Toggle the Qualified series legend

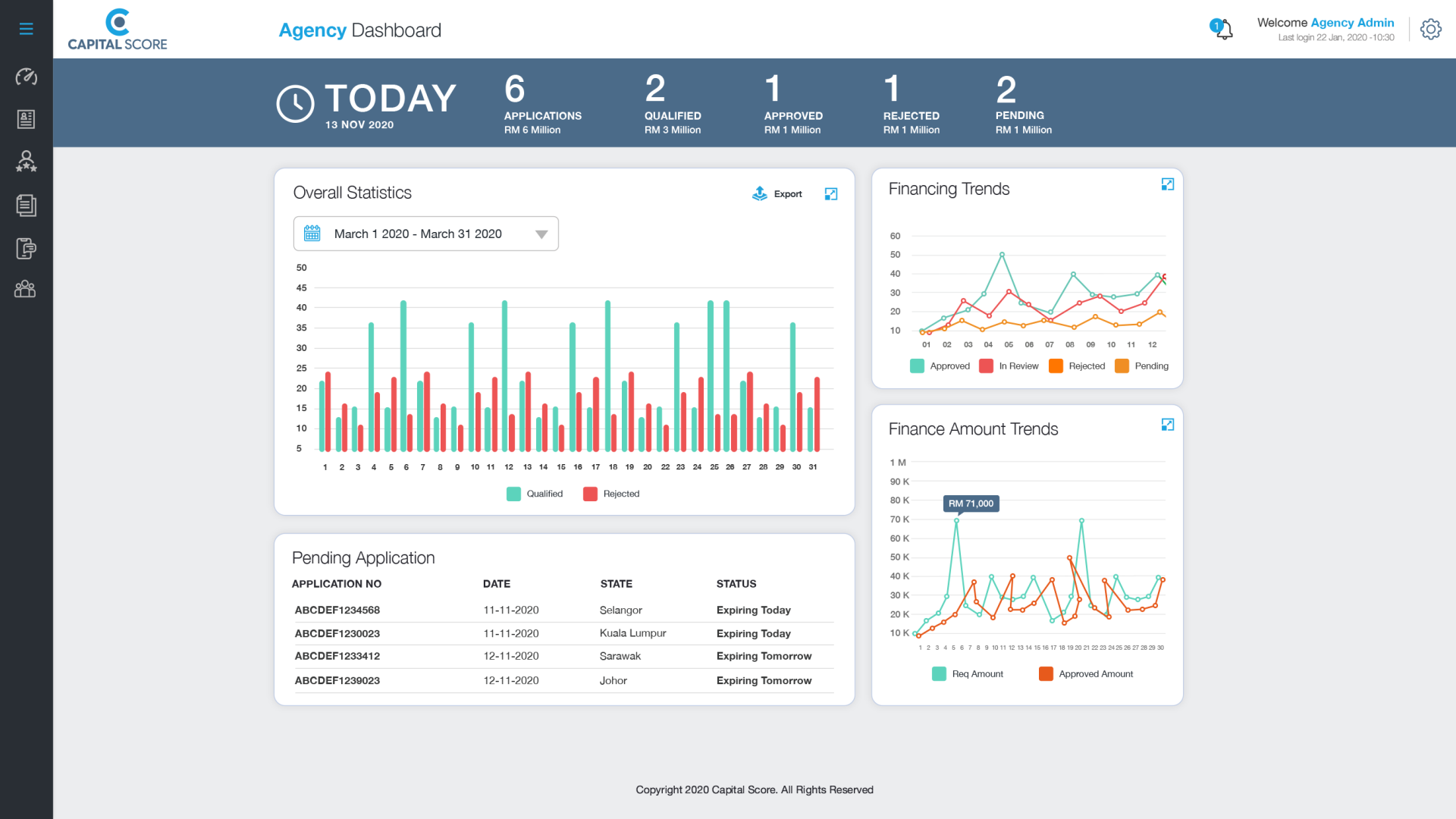coord(534,494)
